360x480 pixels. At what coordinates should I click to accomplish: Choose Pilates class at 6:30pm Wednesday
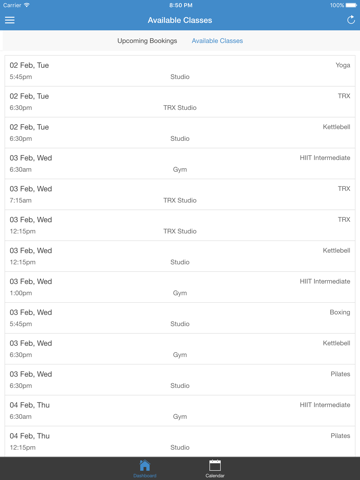[x=180, y=380]
